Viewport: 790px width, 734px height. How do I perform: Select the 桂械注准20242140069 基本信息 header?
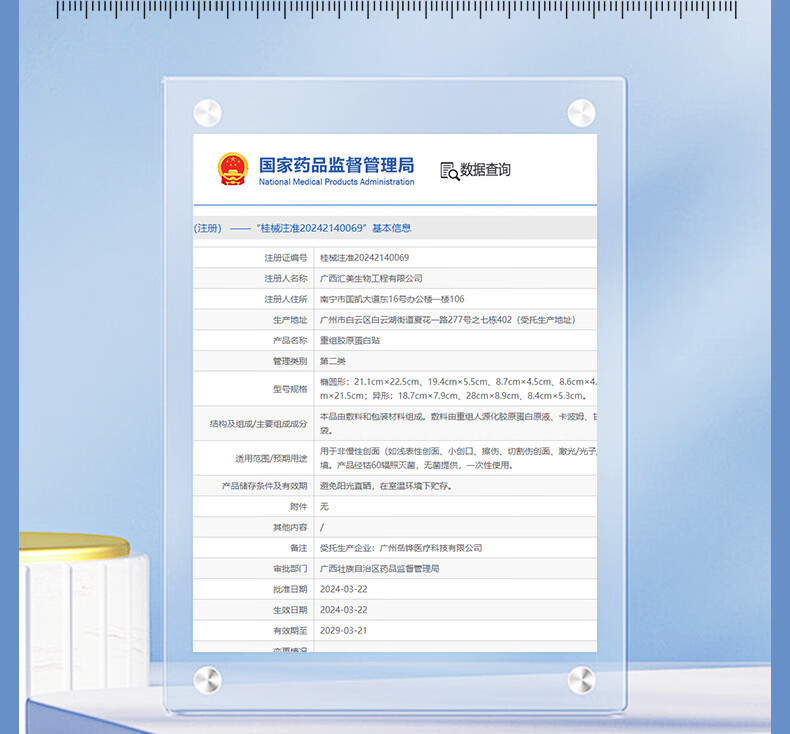click(x=334, y=228)
